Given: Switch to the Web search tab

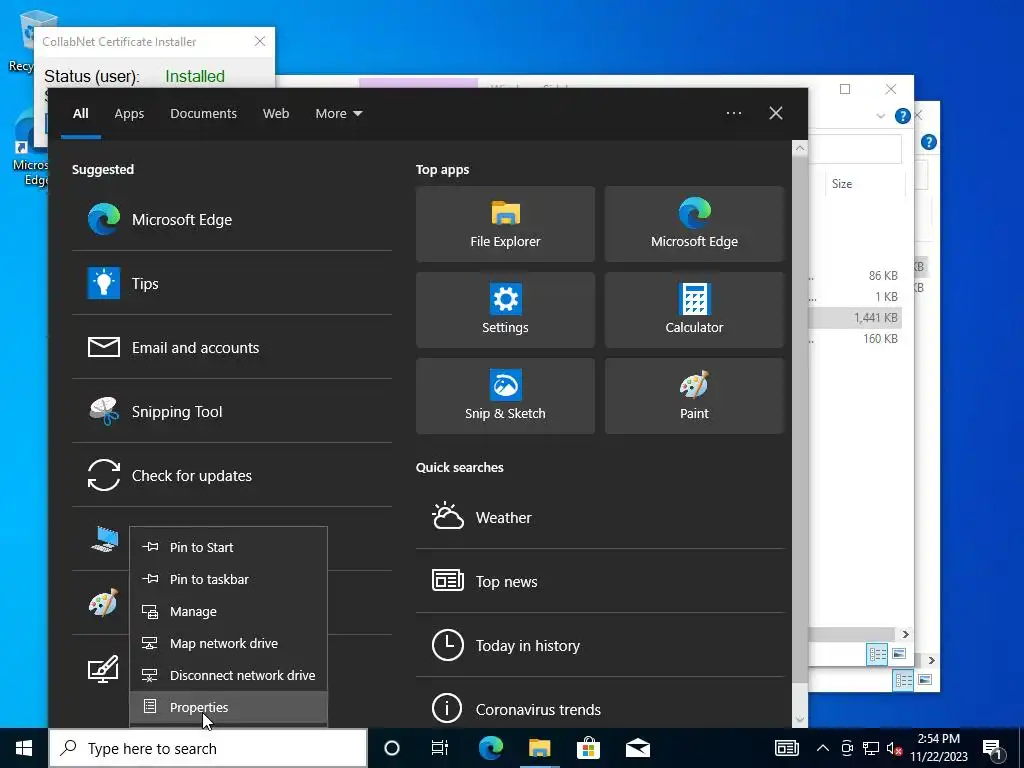Looking at the screenshot, I should tap(276, 114).
